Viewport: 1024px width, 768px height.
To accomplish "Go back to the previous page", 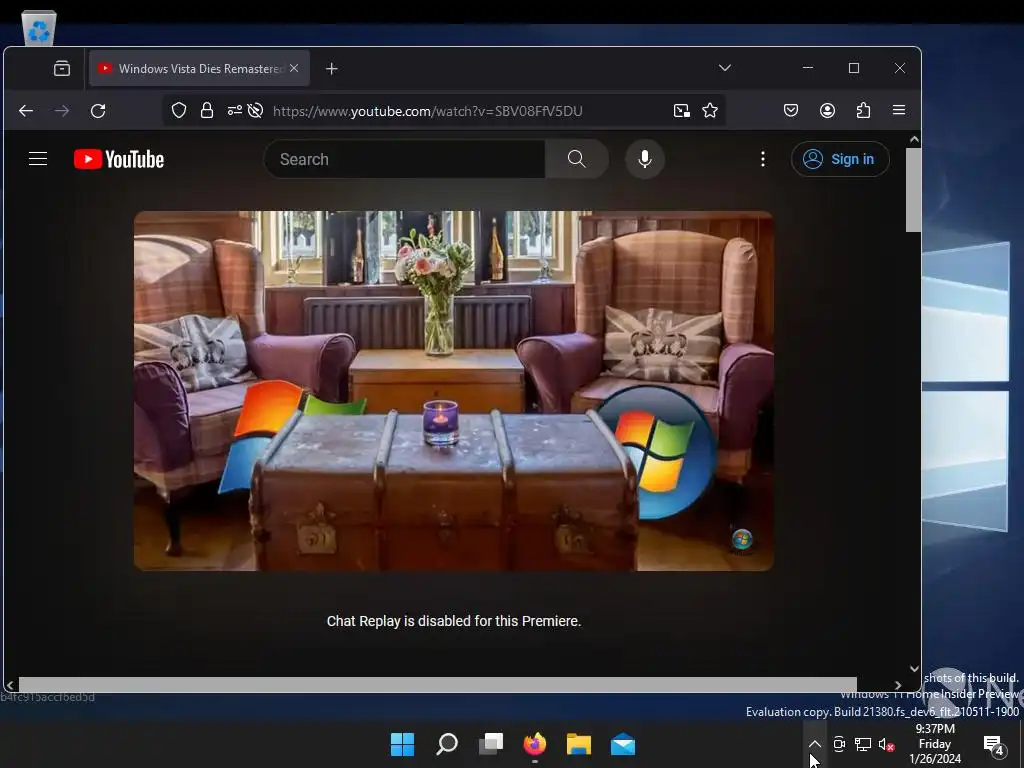I will click(x=26, y=111).
